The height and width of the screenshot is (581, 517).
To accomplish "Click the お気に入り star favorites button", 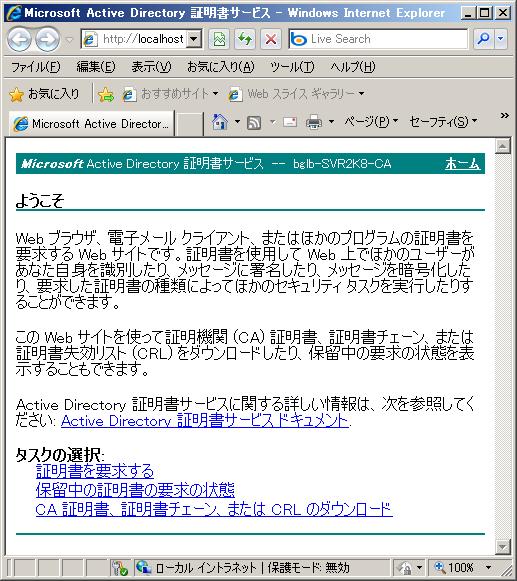I will tap(44, 94).
